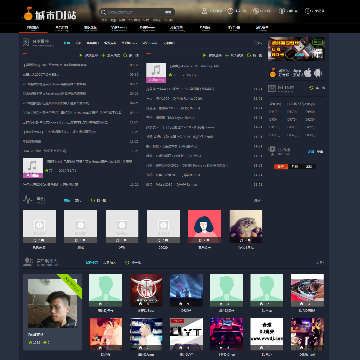
Task: Click the clock icon in the top header
Action: coord(307,11)
